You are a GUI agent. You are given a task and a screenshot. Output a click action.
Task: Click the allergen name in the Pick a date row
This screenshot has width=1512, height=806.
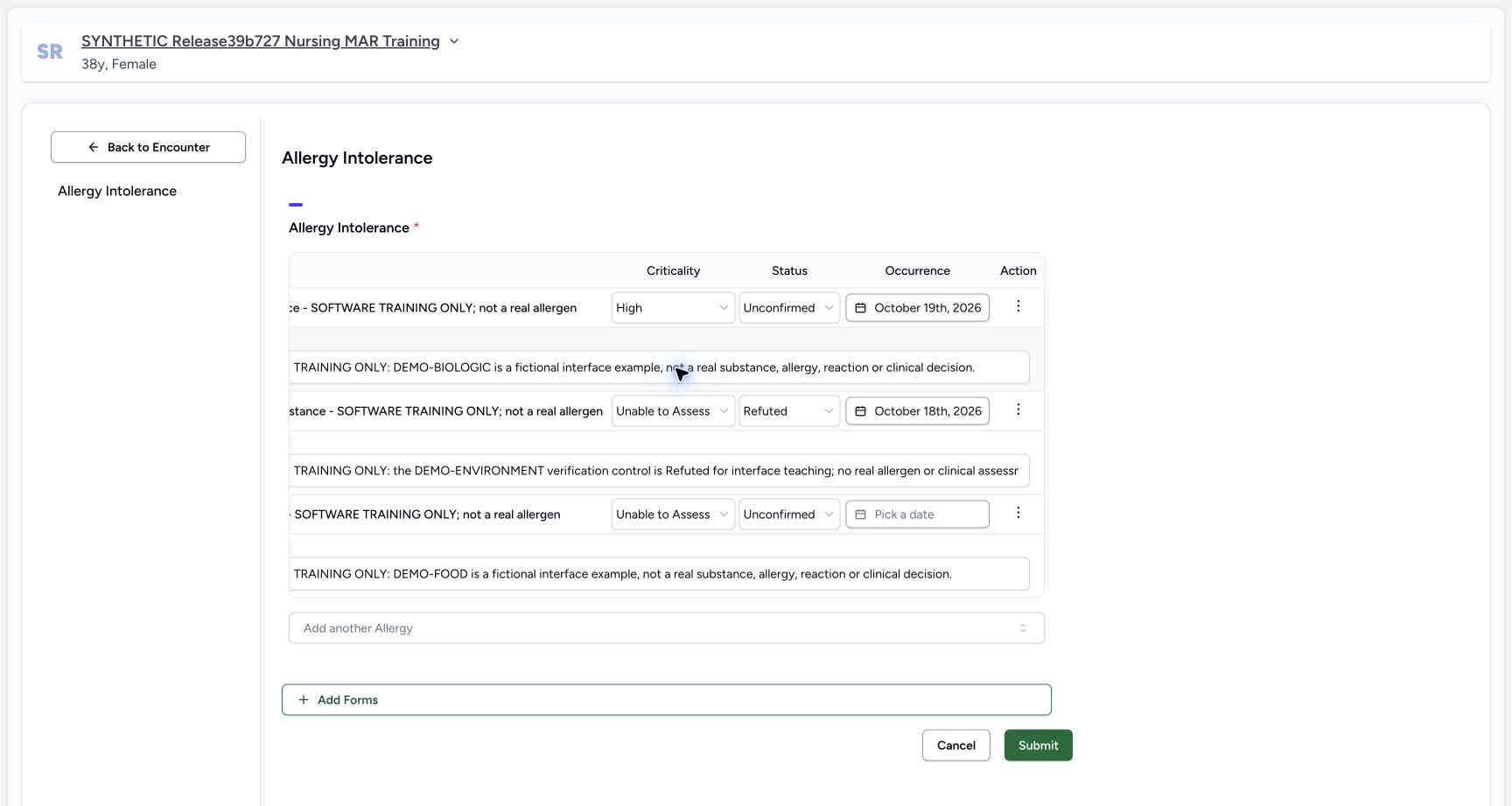(425, 515)
